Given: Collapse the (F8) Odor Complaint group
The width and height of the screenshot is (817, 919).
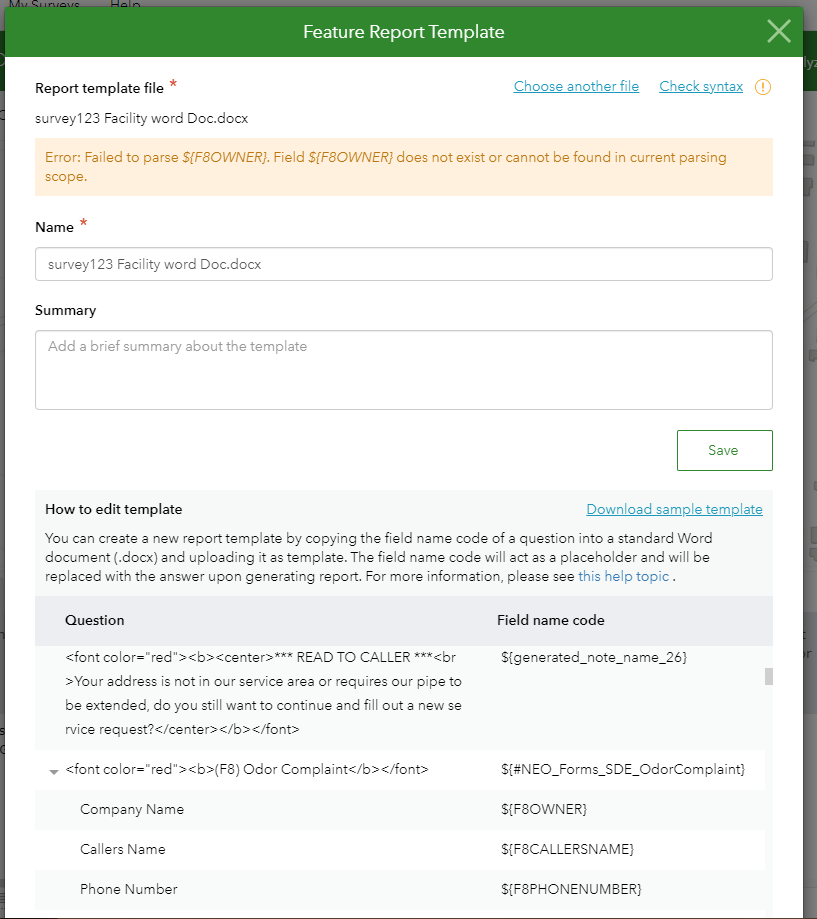Looking at the screenshot, I should [53, 771].
